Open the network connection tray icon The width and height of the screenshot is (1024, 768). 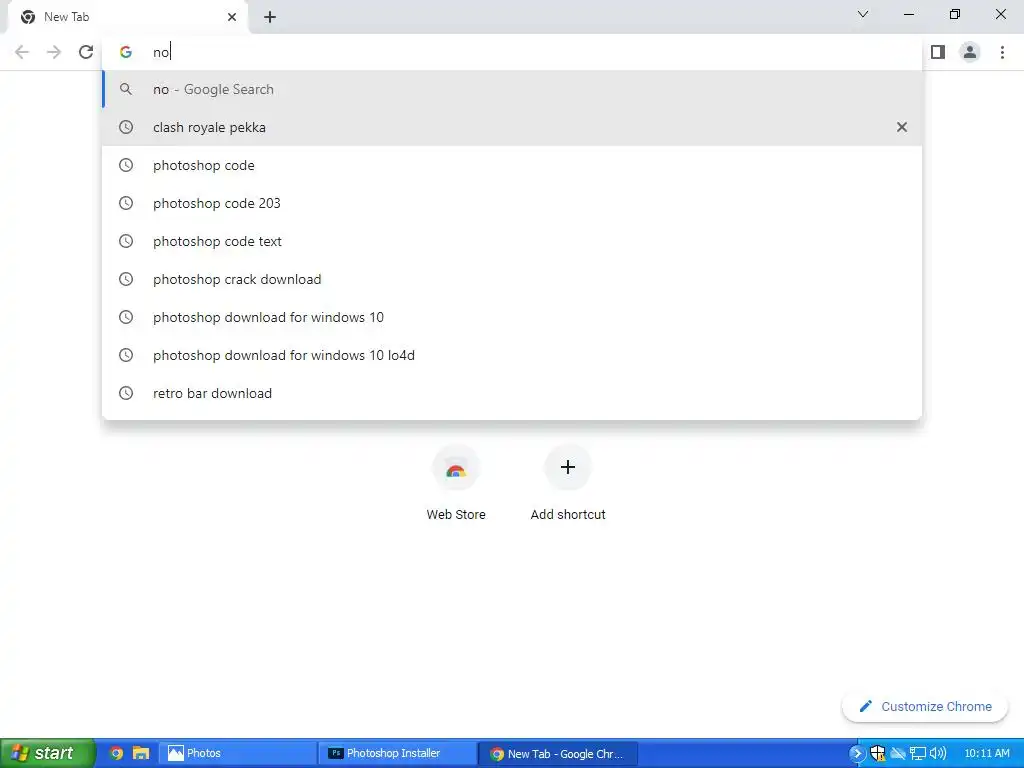[x=918, y=754]
